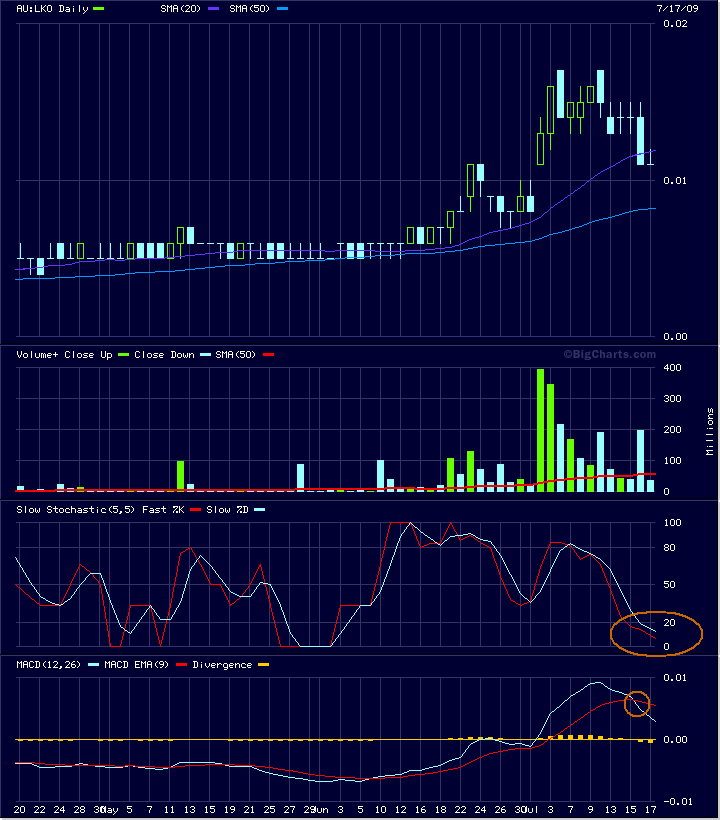Click the '0.01' label on price axis
Image resolution: width=720 pixels, height=820 pixels.
click(x=675, y=180)
